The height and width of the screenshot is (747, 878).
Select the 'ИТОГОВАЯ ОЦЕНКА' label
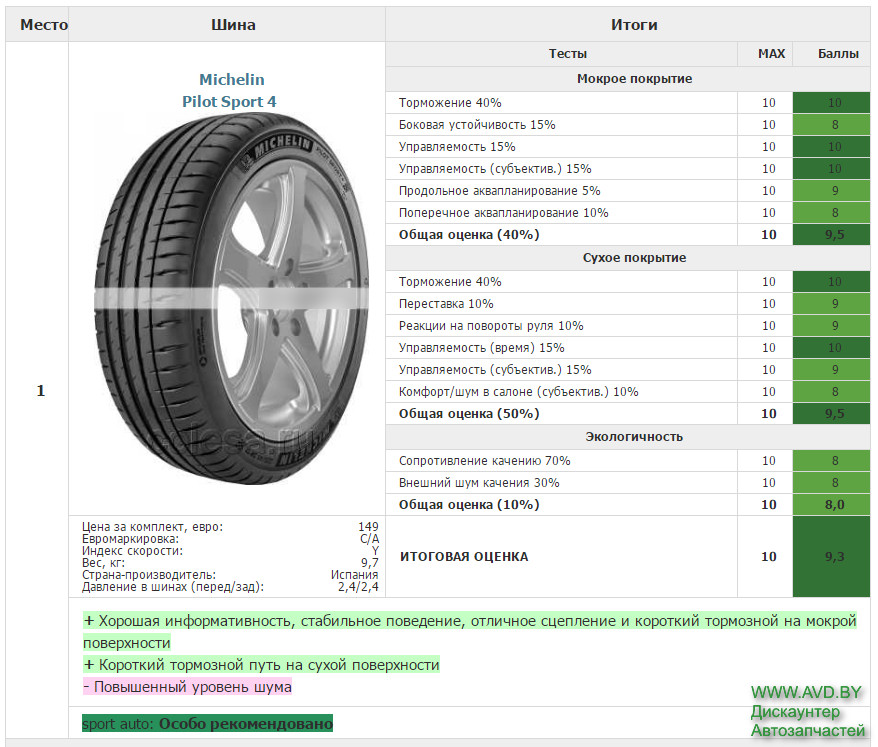tap(464, 557)
